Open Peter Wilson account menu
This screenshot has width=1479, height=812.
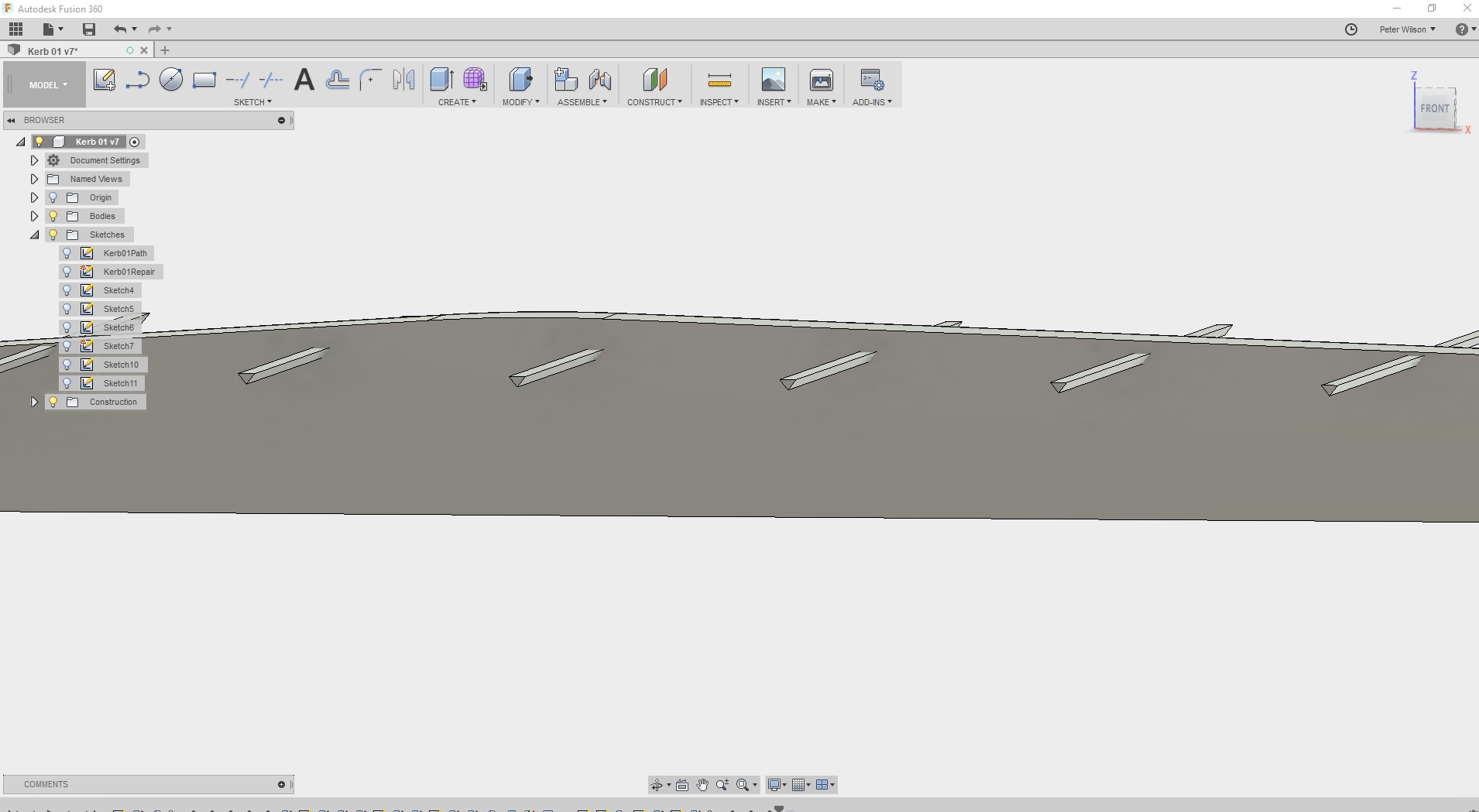(1407, 29)
